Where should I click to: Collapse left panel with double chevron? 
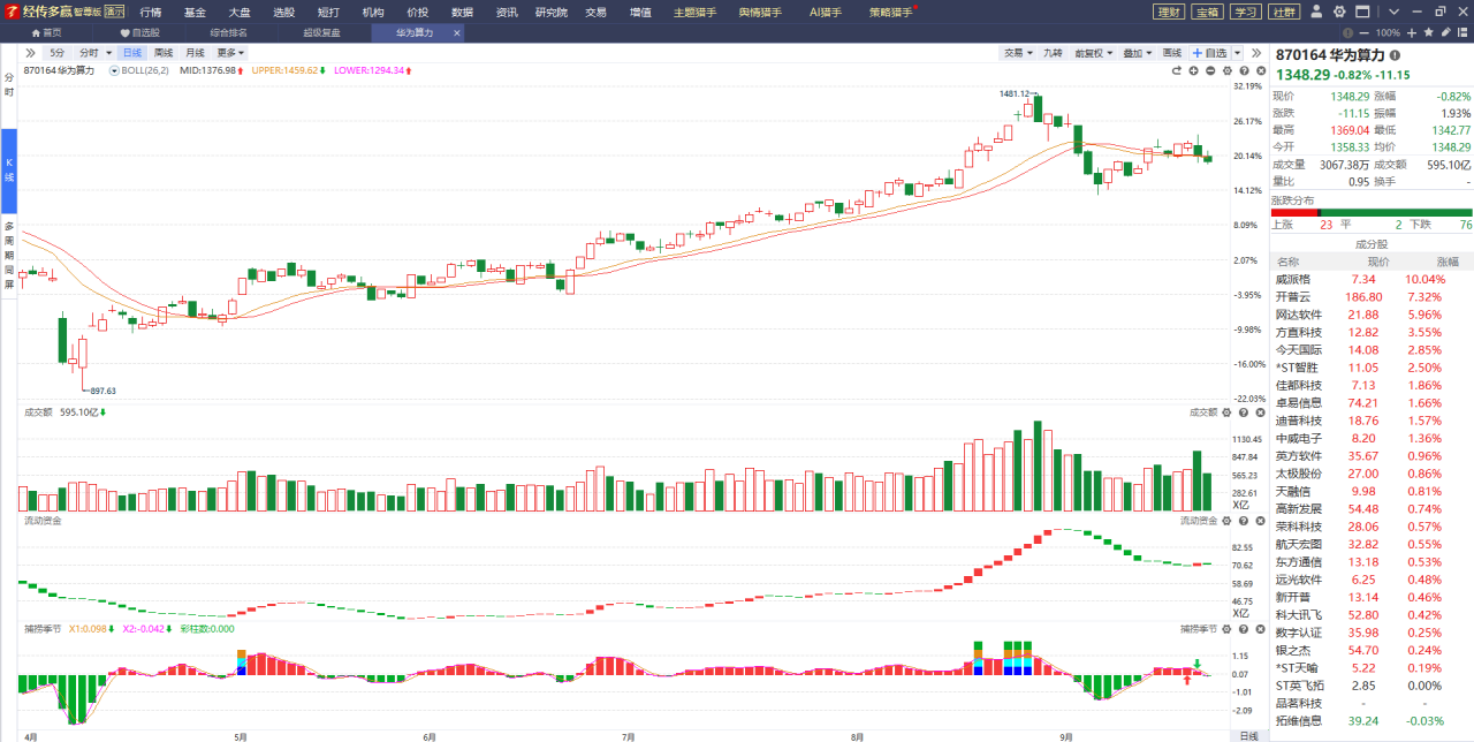[x=30, y=52]
